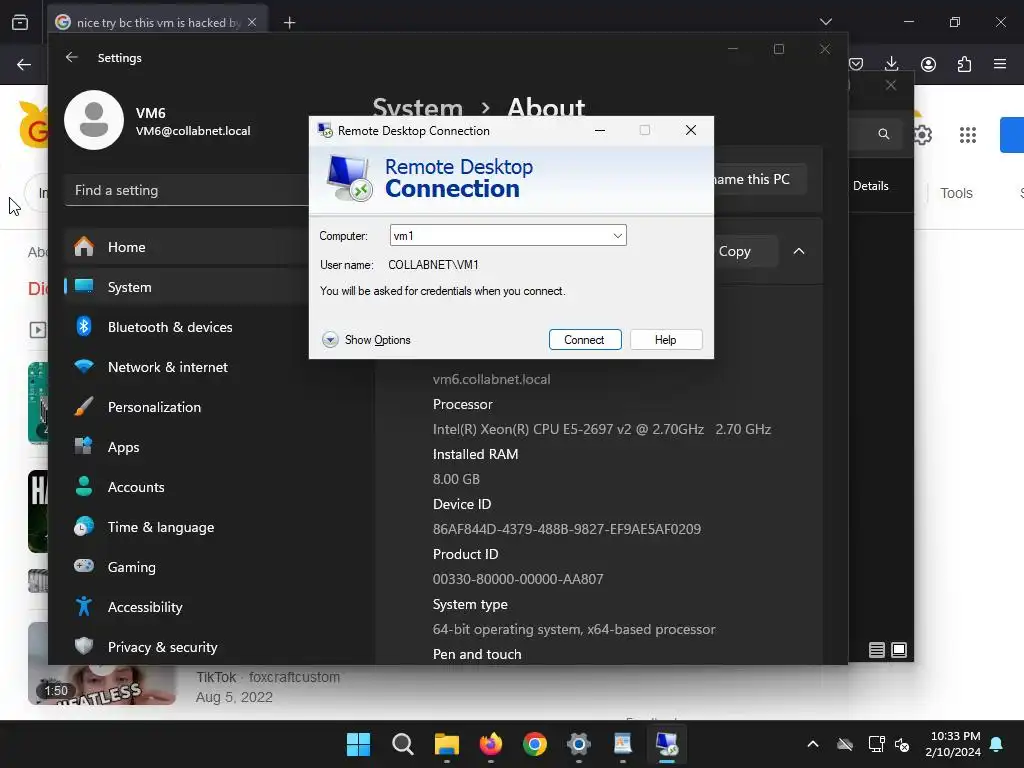Click taskbar clock showing 10:33 PM
This screenshot has height=768, width=1024.
pos(953,744)
